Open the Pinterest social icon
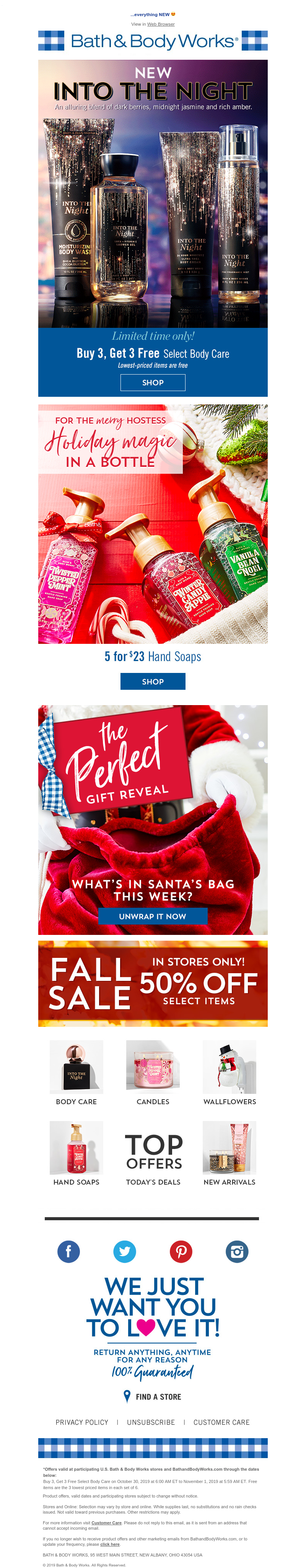The width and height of the screenshot is (306, 1568). 181,1252
